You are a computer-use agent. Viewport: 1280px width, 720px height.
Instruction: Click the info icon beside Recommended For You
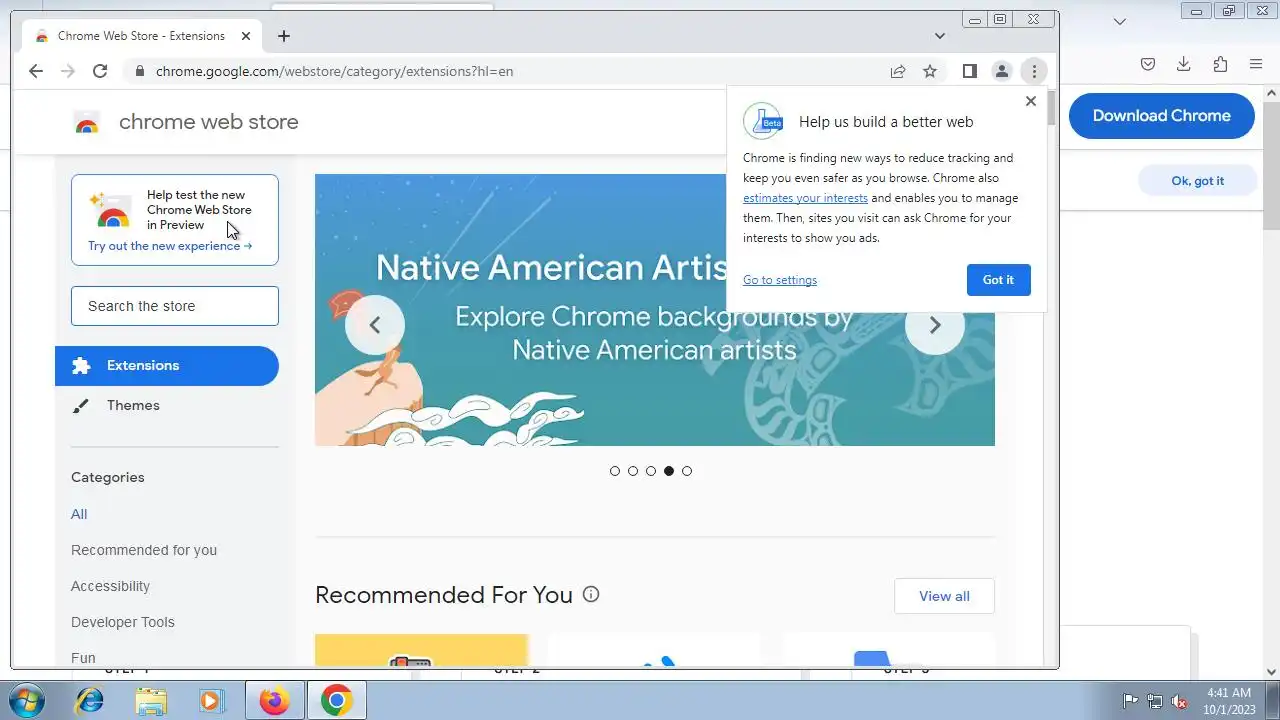click(x=591, y=595)
